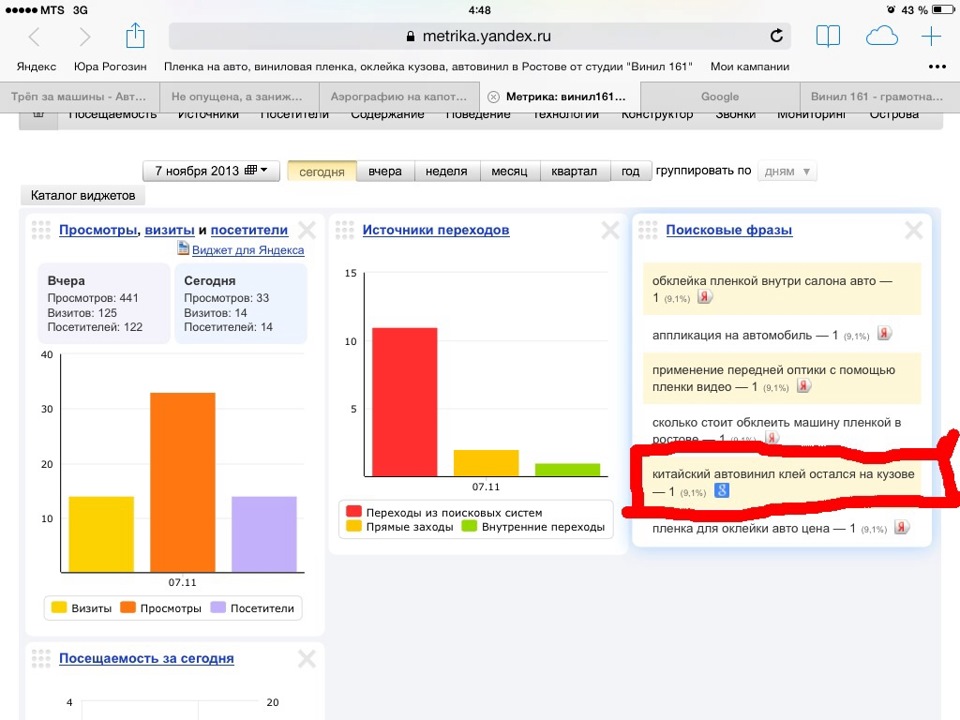
Task: Grab the drag handle of Посещаемость за сегодня widget
Action: tap(41, 658)
